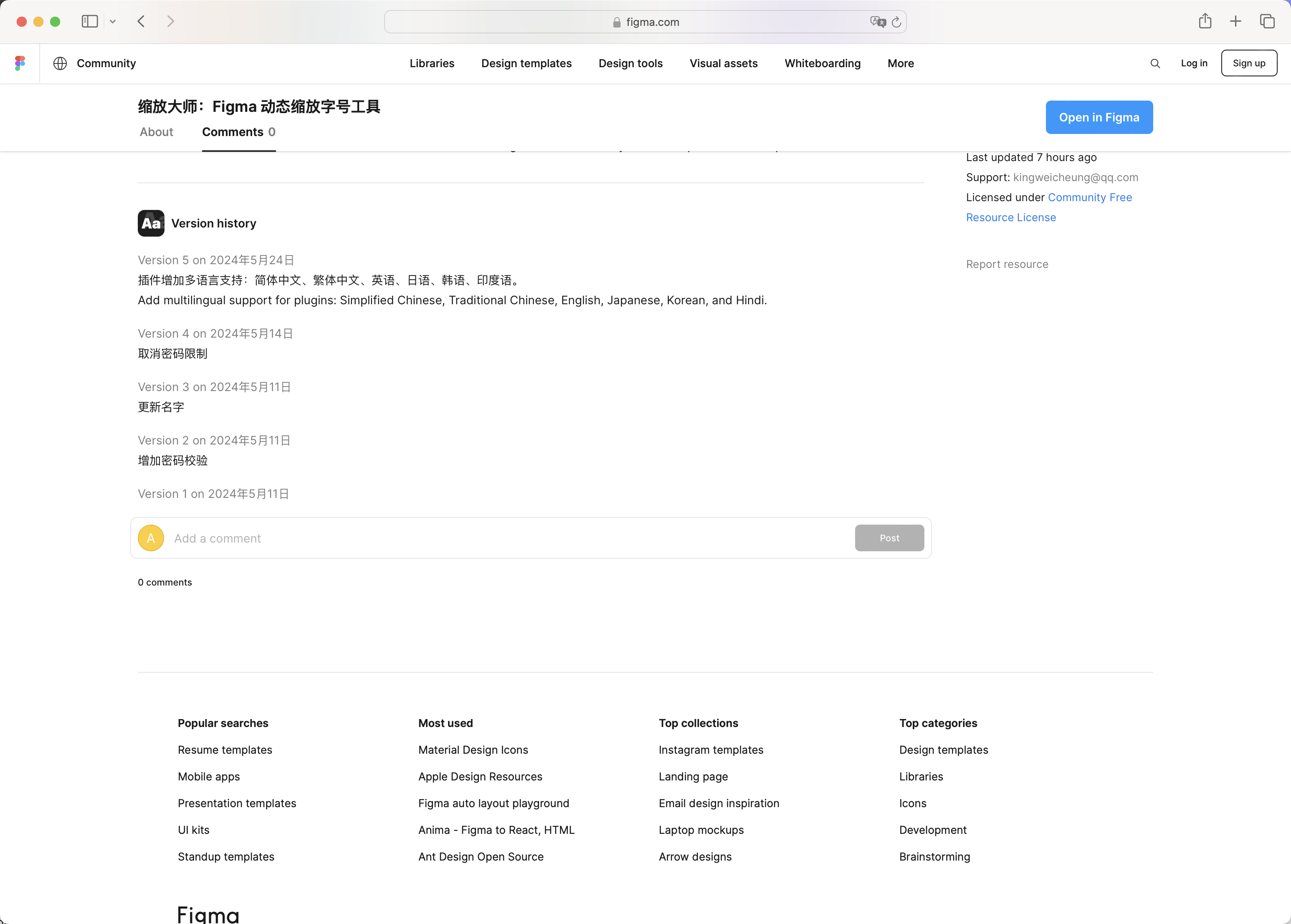1291x924 pixels.
Task: Open Libraries footer category link
Action: (x=921, y=777)
